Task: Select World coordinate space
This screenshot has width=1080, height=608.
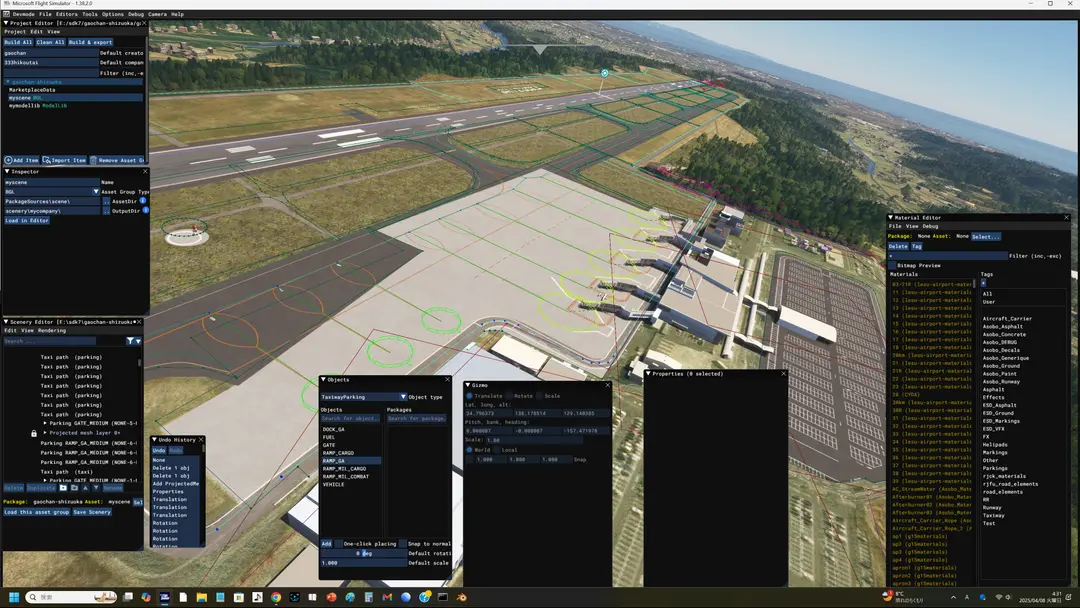Action: (470, 450)
